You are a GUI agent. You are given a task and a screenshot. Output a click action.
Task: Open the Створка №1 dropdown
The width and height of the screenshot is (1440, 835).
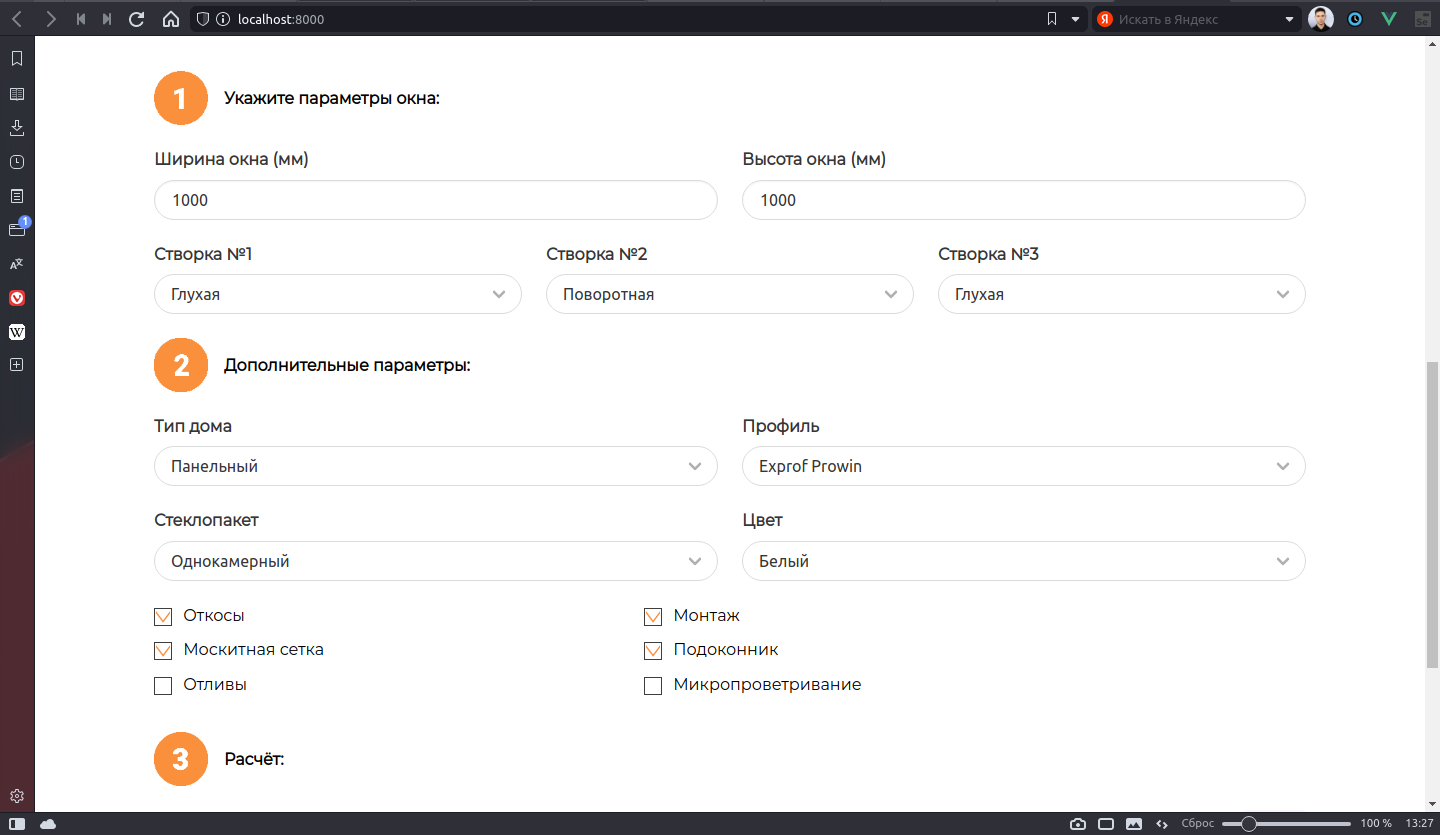click(x=338, y=294)
